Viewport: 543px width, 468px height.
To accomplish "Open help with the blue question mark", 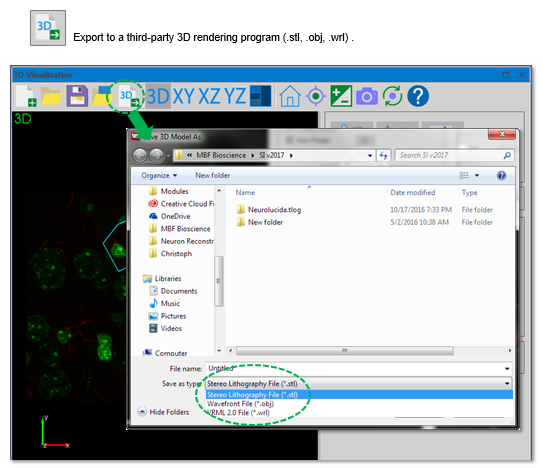I will 418,96.
